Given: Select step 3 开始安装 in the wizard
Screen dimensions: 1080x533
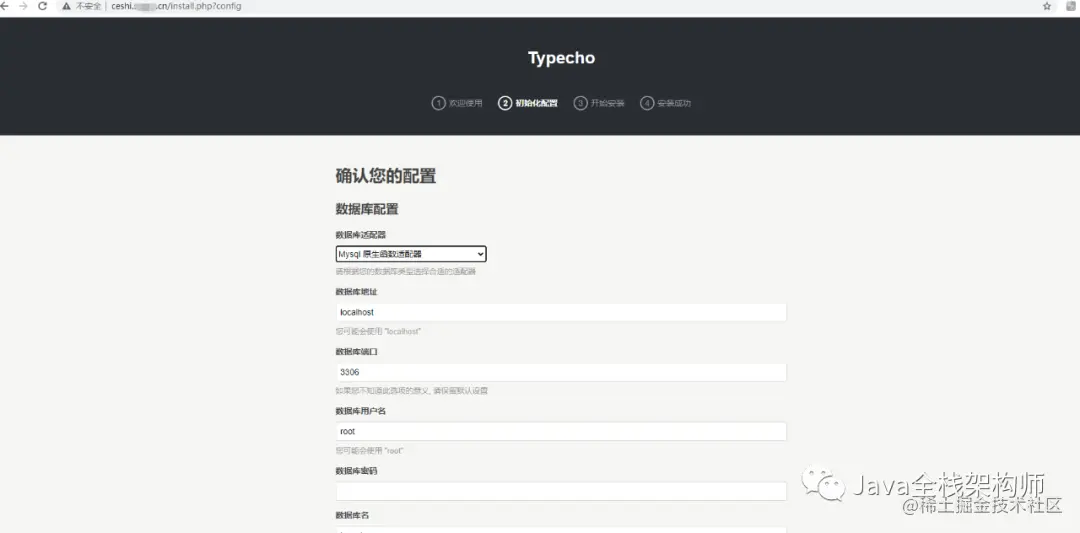Looking at the screenshot, I should click(599, 103).
